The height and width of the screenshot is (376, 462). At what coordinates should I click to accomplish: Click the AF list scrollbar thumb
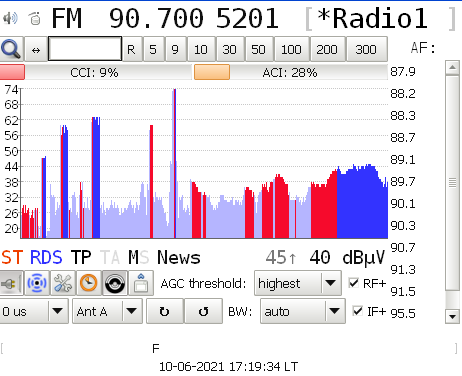point(452,183)
